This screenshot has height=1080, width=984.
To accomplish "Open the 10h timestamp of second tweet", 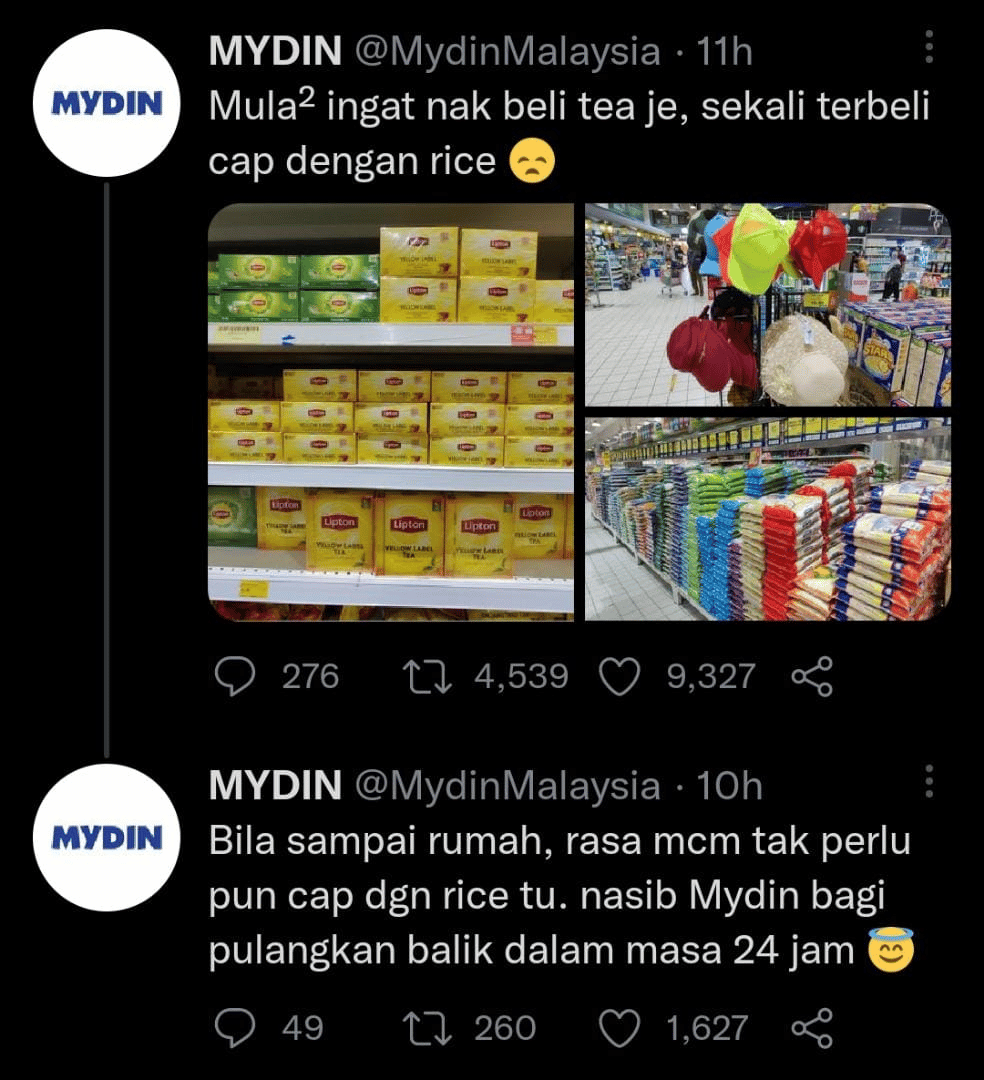I will point(729,786).
